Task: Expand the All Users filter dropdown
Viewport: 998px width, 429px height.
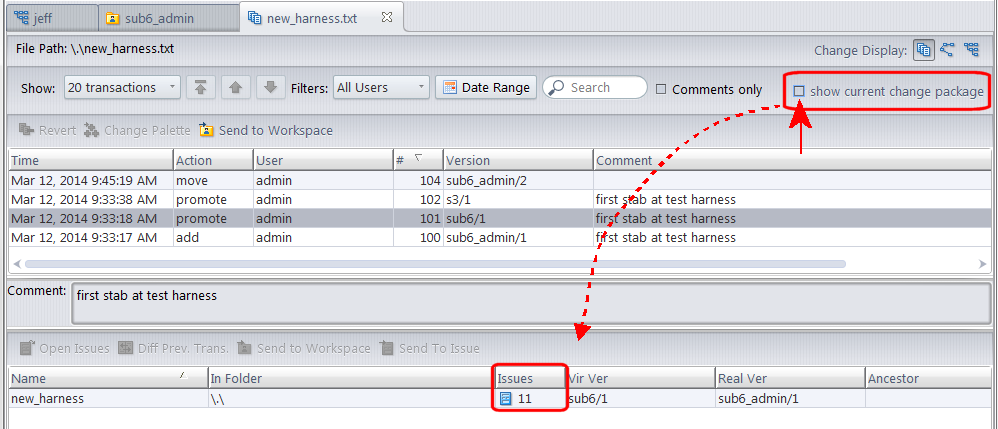Action: [381, 88]
